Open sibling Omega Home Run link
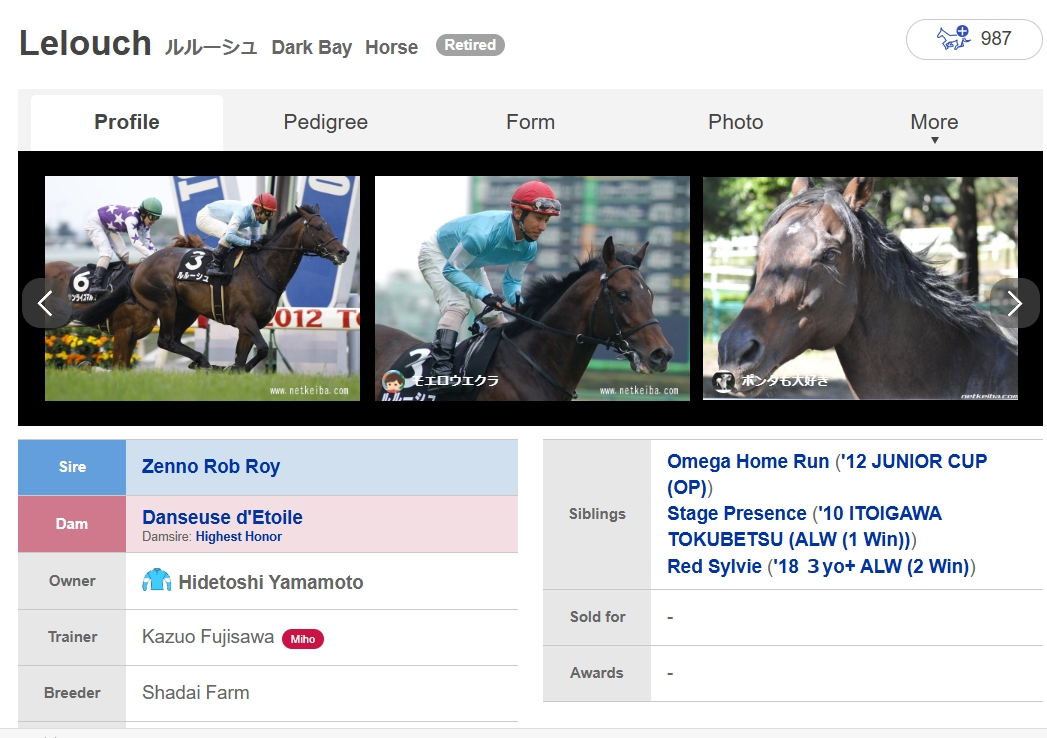The image size is (1047, 738). pos(748,462)
